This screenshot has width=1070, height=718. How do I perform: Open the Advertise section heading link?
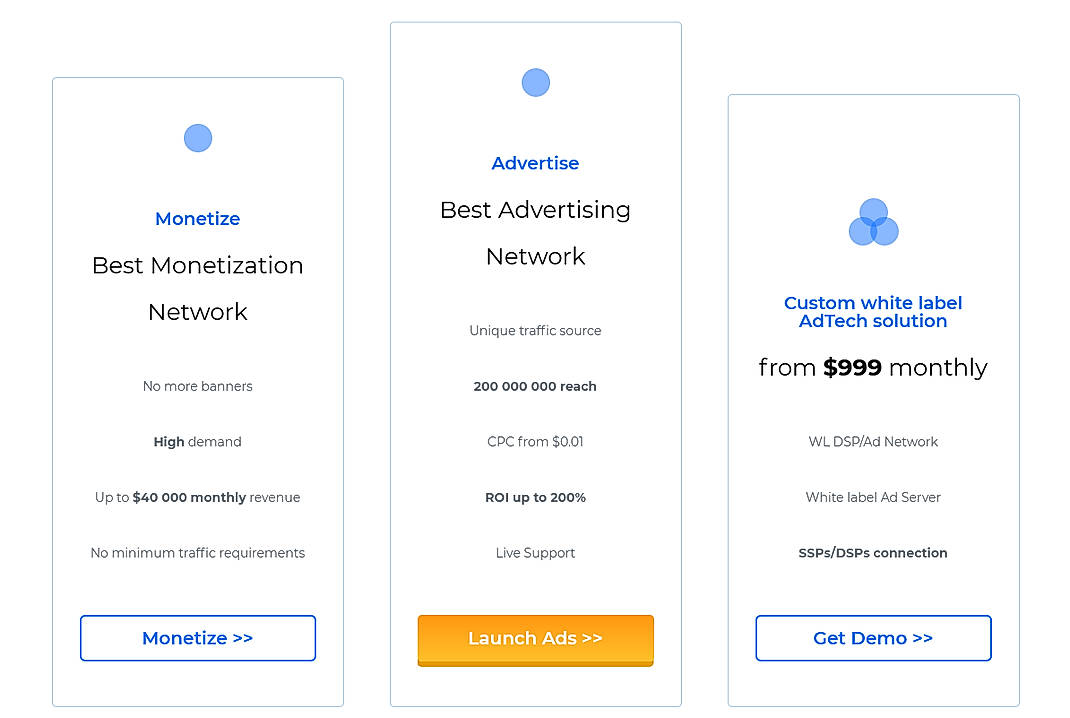pos(535,163)
